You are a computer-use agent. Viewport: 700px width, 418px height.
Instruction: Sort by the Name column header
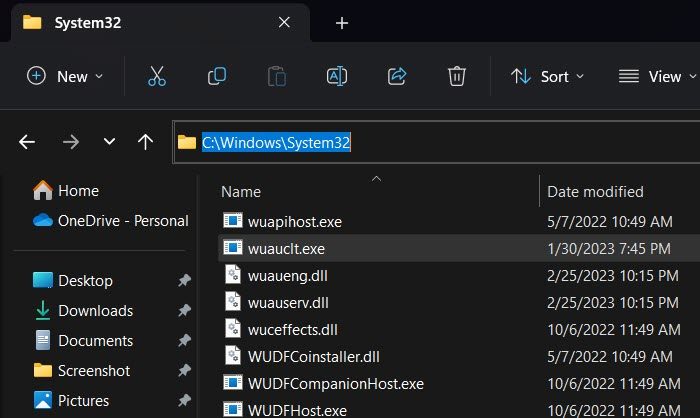pos(241,191)
